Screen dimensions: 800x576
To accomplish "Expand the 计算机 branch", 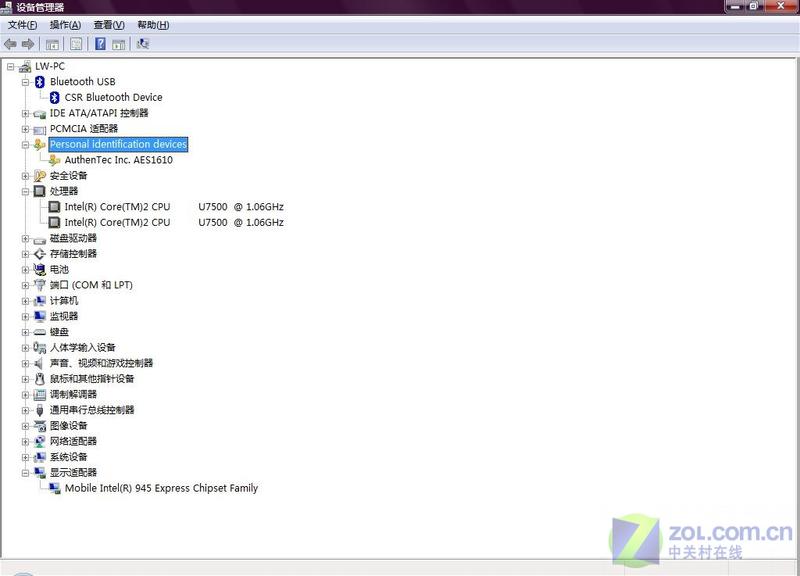I will 26,301.
